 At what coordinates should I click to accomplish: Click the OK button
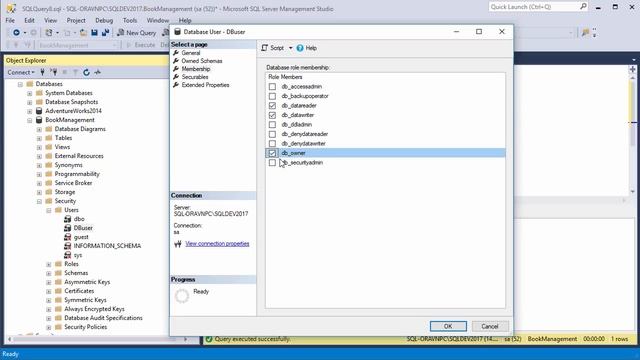coord(448,326)
